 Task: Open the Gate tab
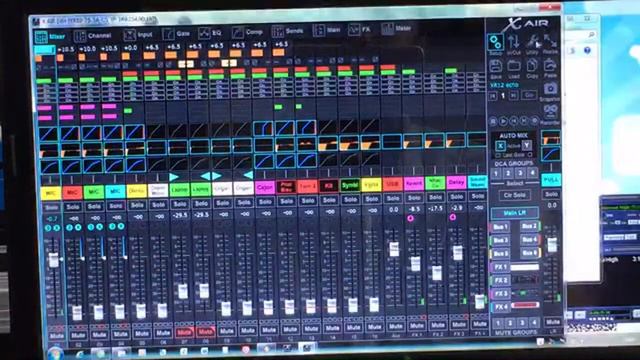coord(176,33)
